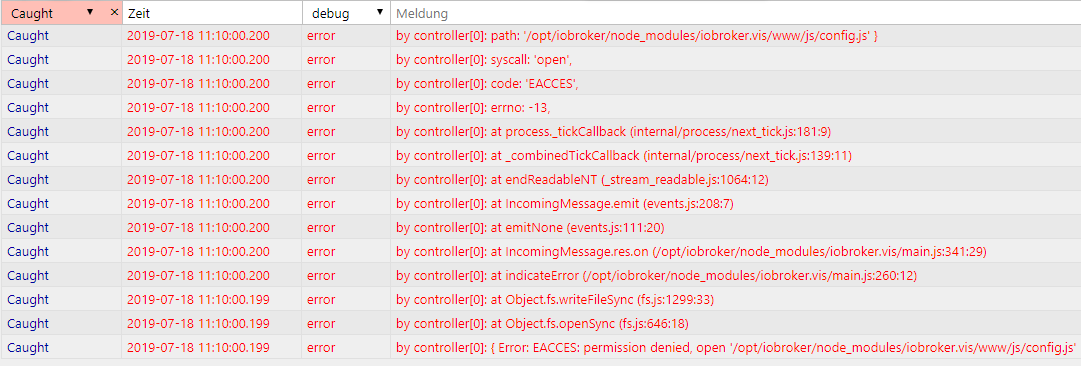This screenshot has width=1081, height=366.
Task: Click the _combinedTickCallback log message
Action: [624, 156]
